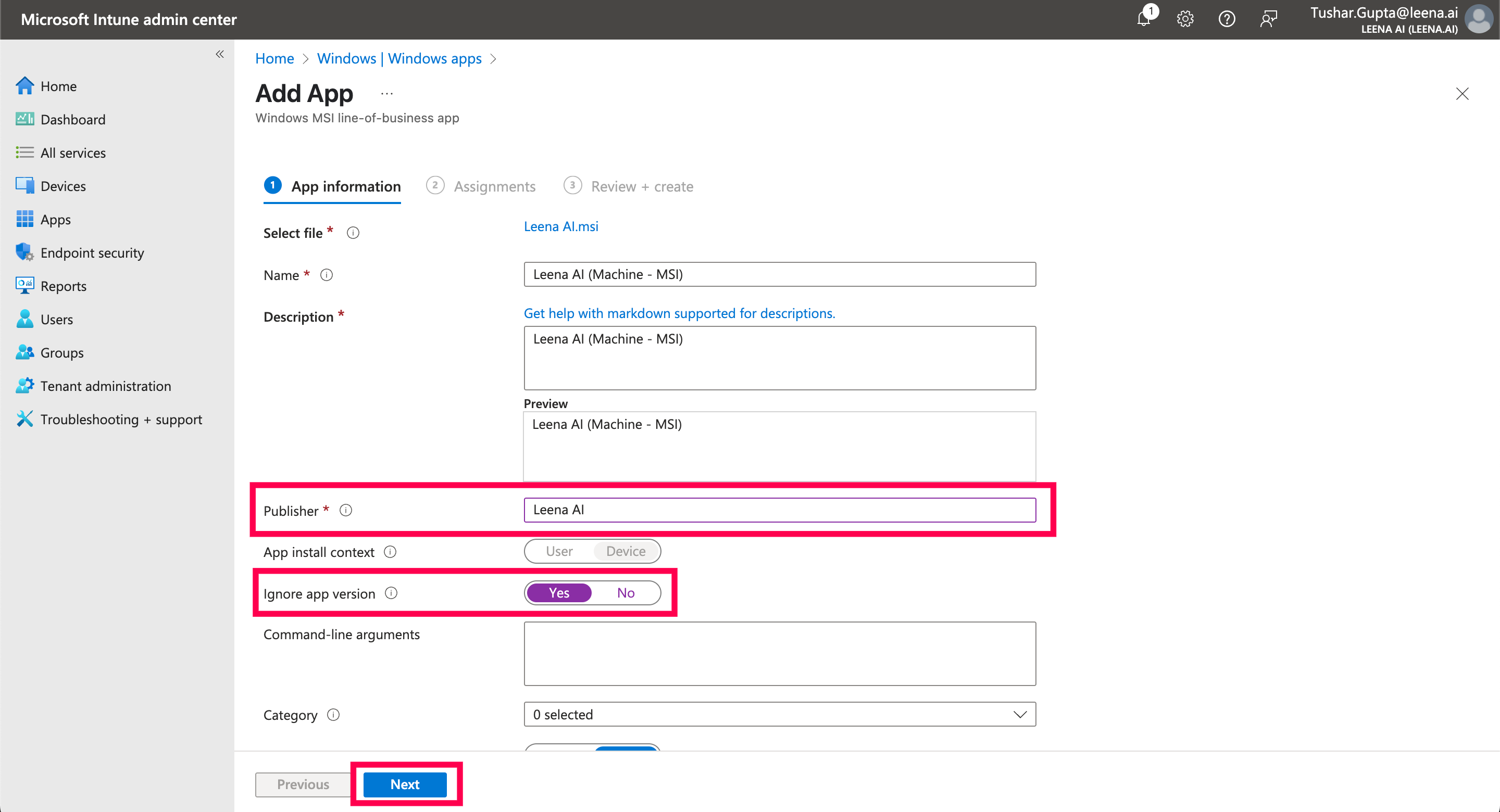
Task: Open the notifications bell icon
Action: [x=1144, y=19]
